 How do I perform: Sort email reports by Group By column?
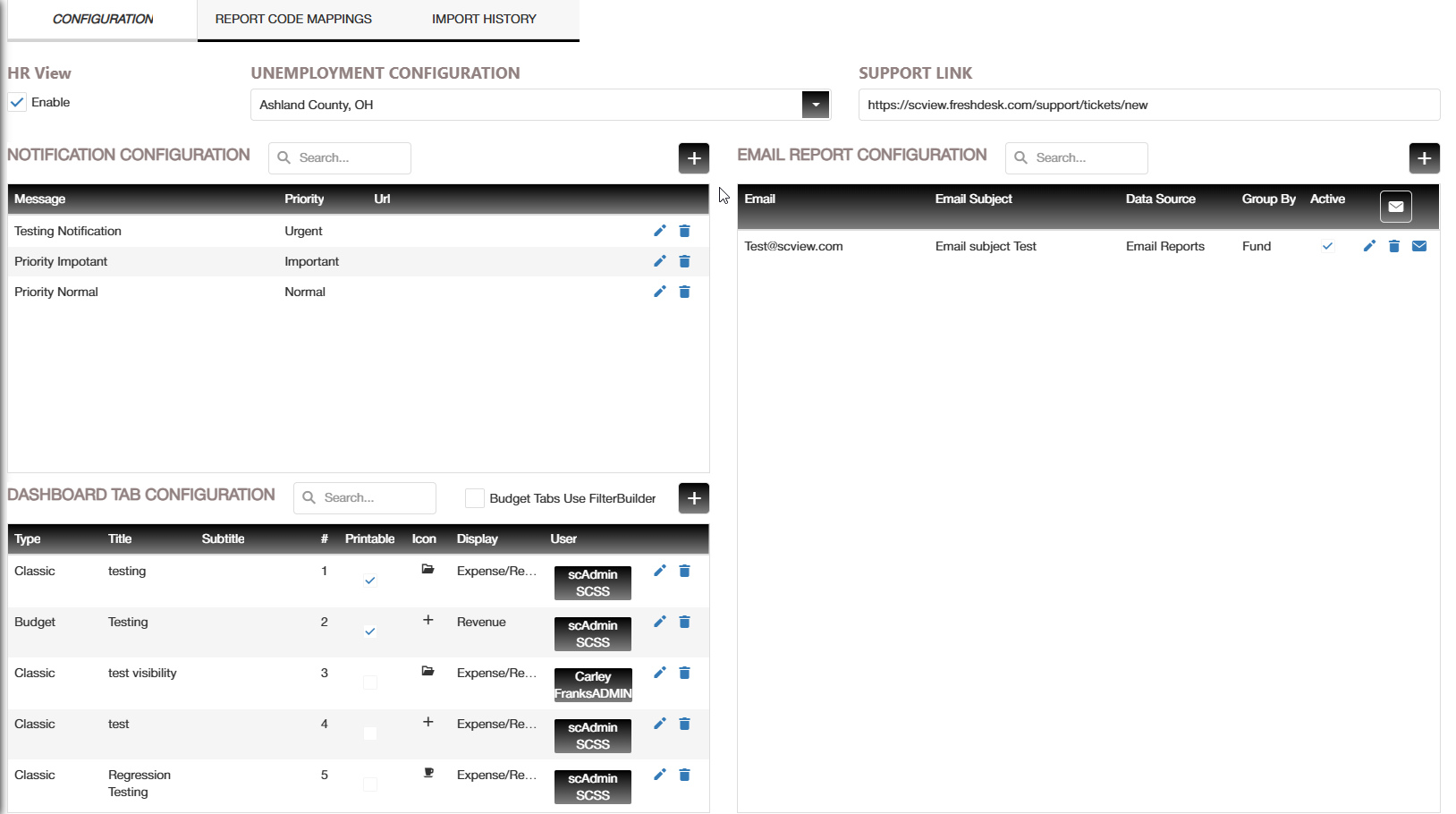1268,199
